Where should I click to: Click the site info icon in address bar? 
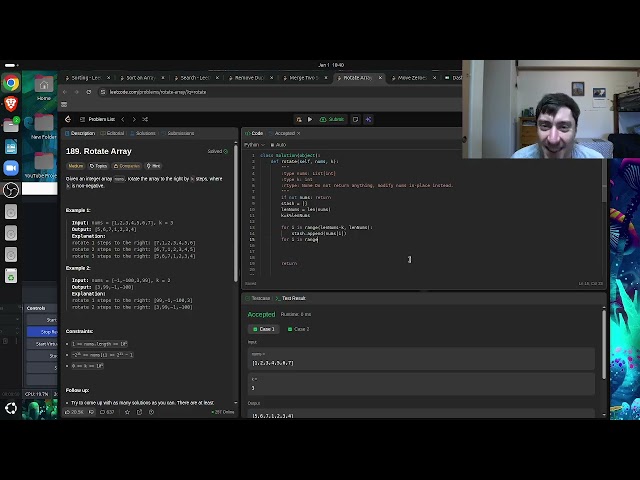(103, 92)
